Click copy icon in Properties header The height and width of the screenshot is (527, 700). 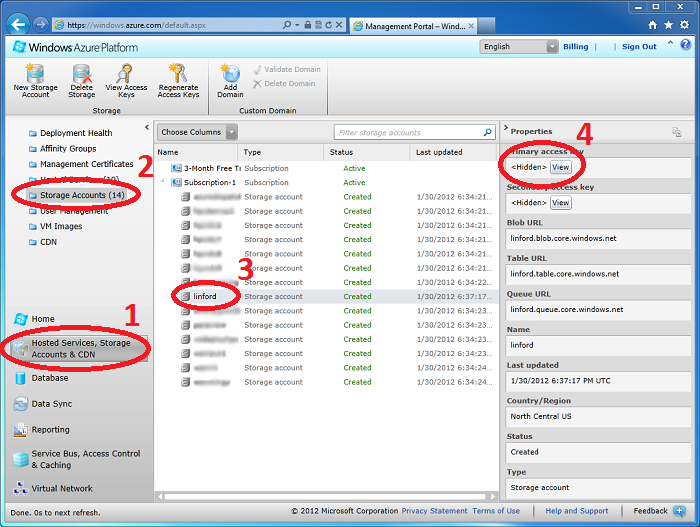pyautogui.click(x=677, y=132)
